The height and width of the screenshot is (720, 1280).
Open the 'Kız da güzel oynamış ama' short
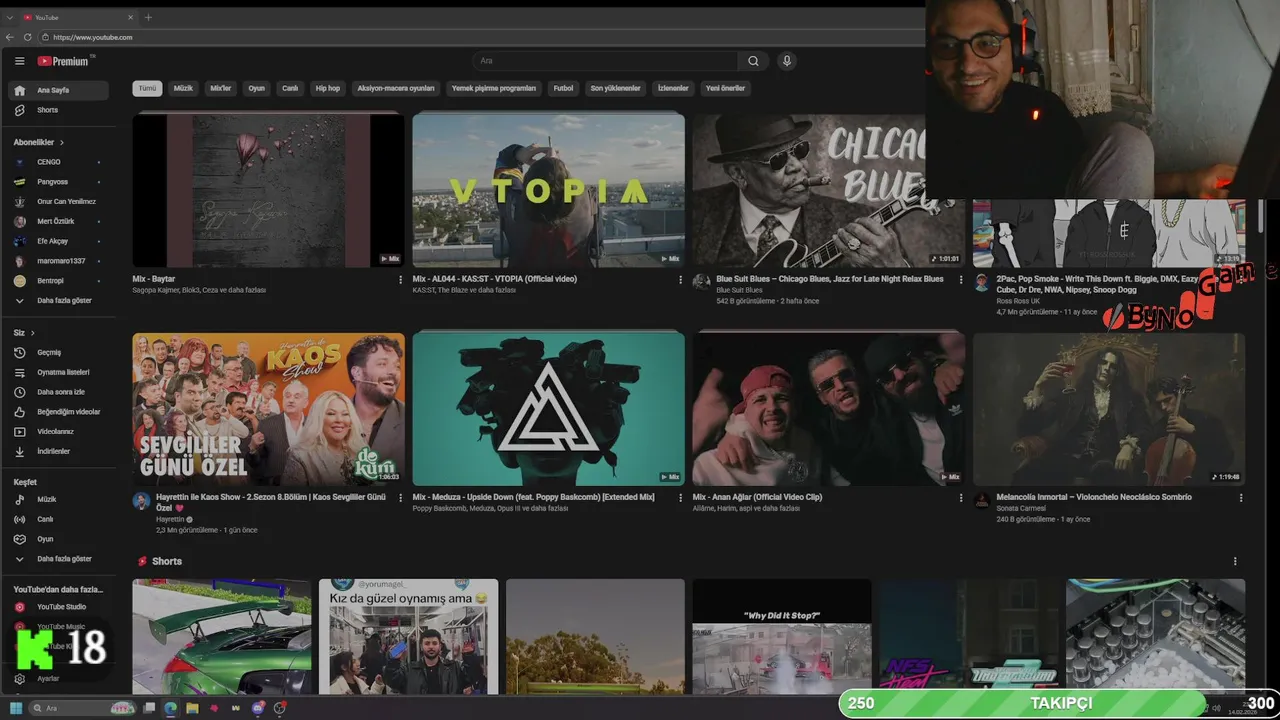point(408,637)
